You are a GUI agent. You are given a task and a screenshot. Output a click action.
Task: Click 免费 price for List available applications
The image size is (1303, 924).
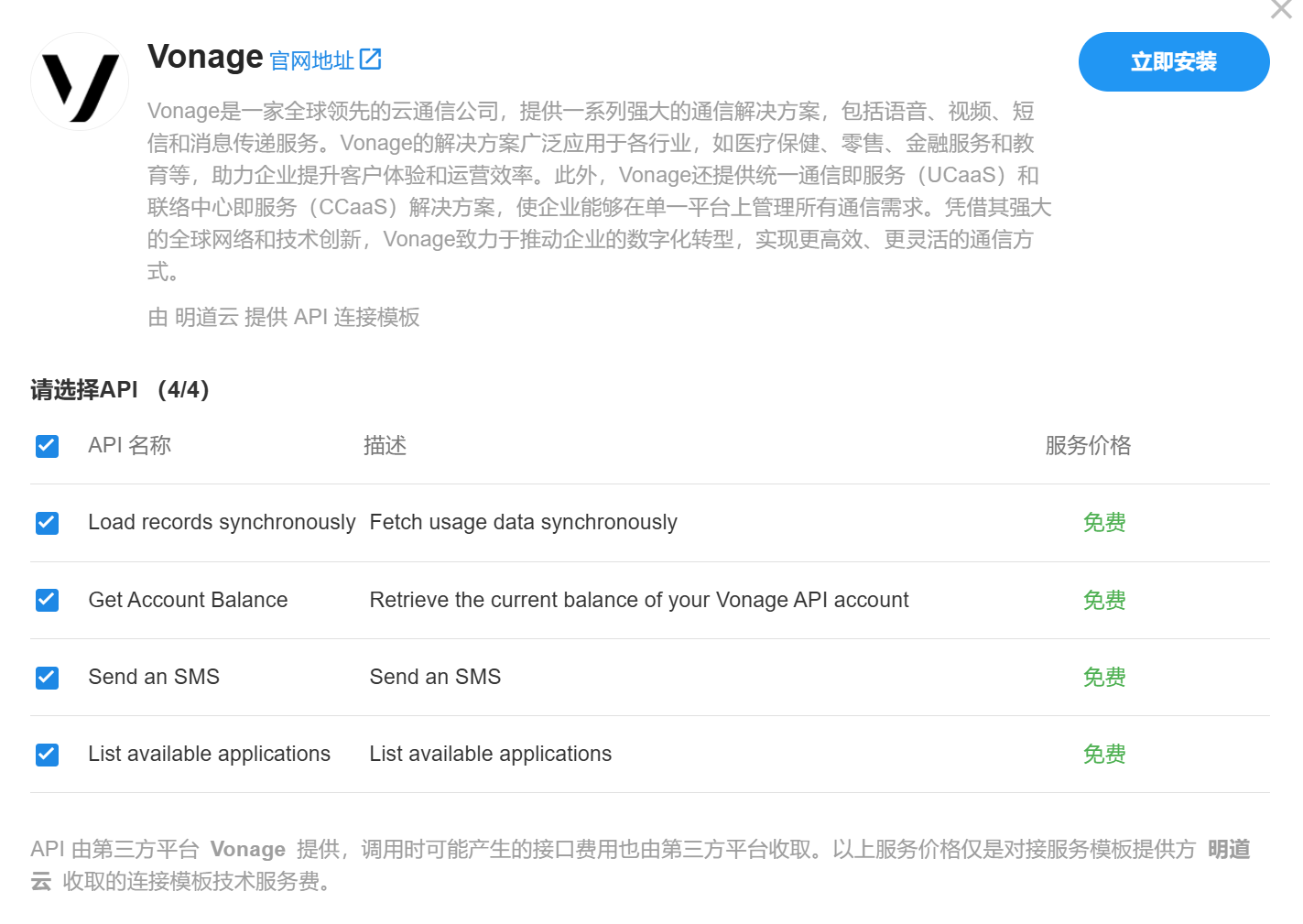click(x=1104, y=754)
